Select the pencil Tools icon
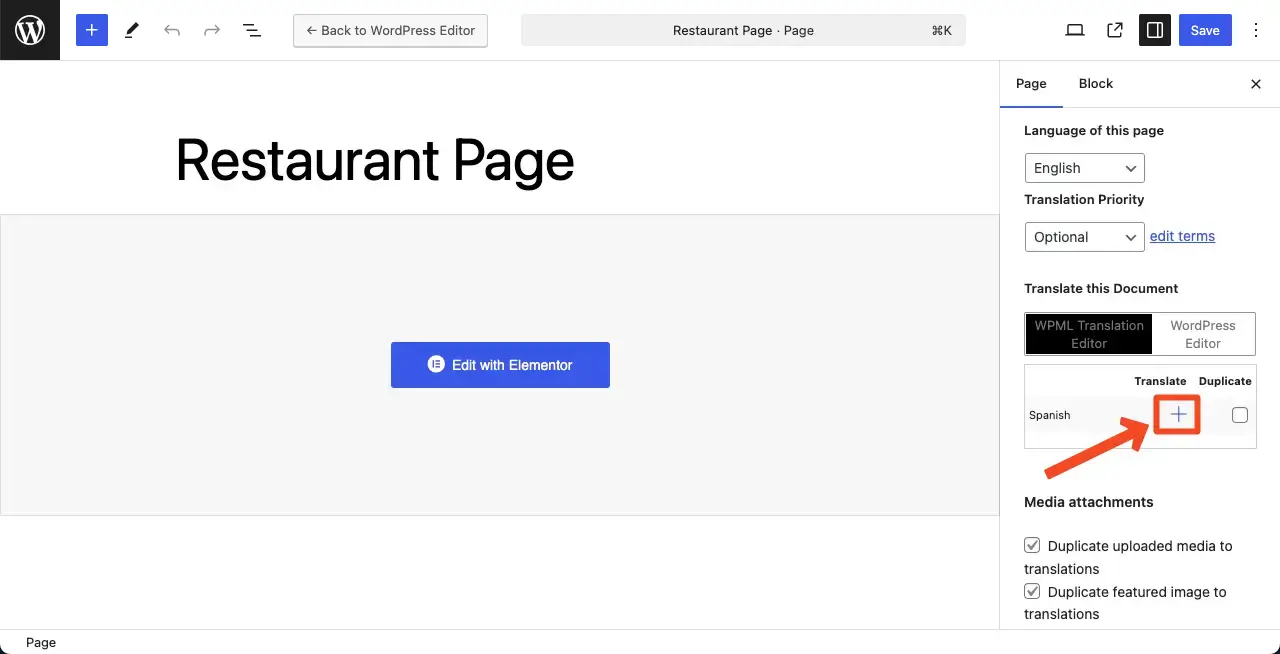 pos(132,30)
